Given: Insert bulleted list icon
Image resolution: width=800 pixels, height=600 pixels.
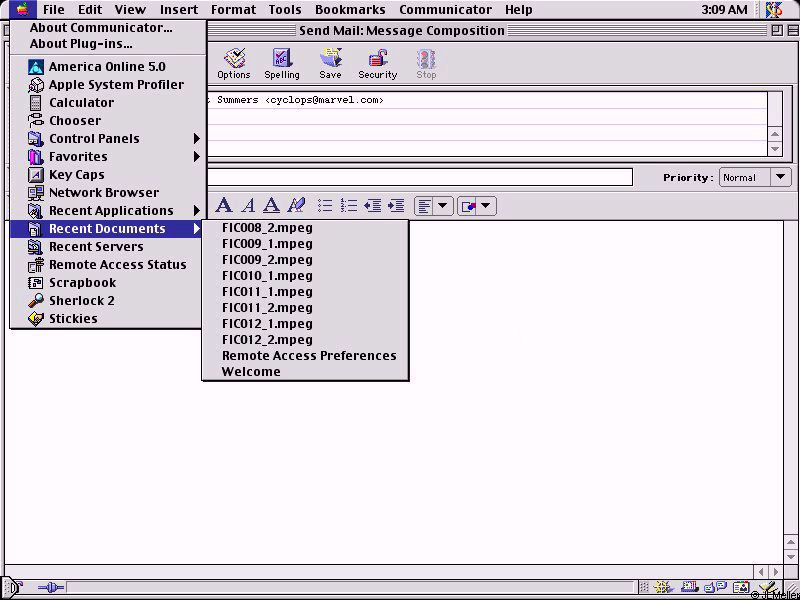Looking at the screenshot, I should click(x=325, y=206).
